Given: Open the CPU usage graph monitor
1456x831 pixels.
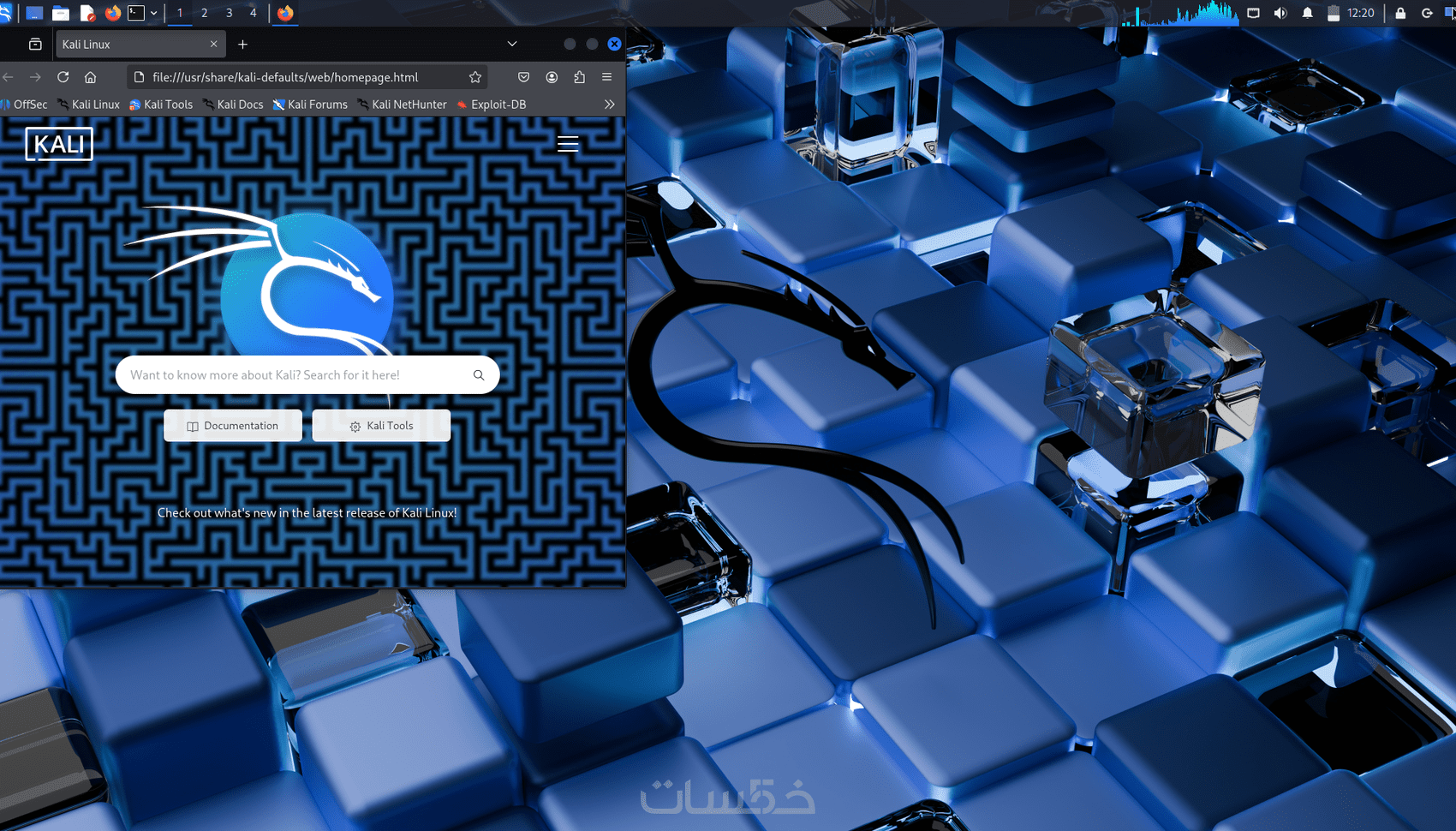Looking at the screenshot, I should (x=1180, y=14).
